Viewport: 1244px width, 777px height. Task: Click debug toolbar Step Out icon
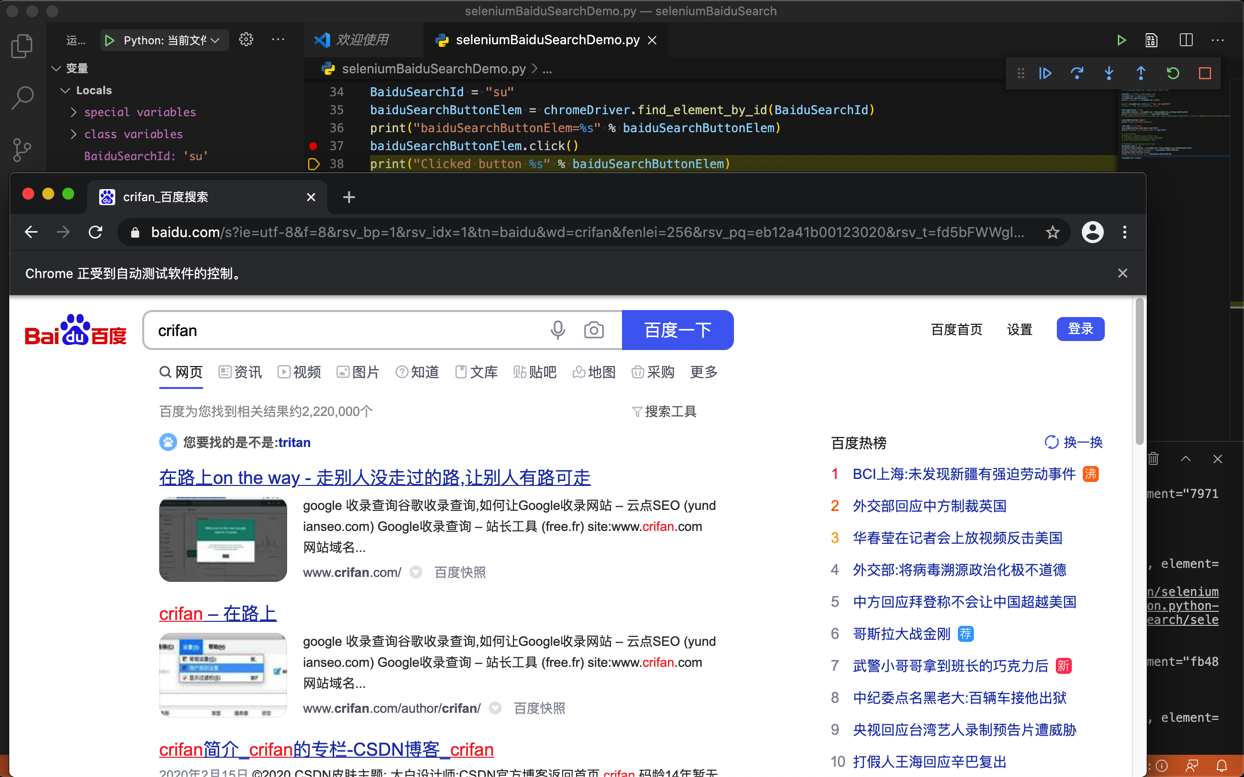1141,73
